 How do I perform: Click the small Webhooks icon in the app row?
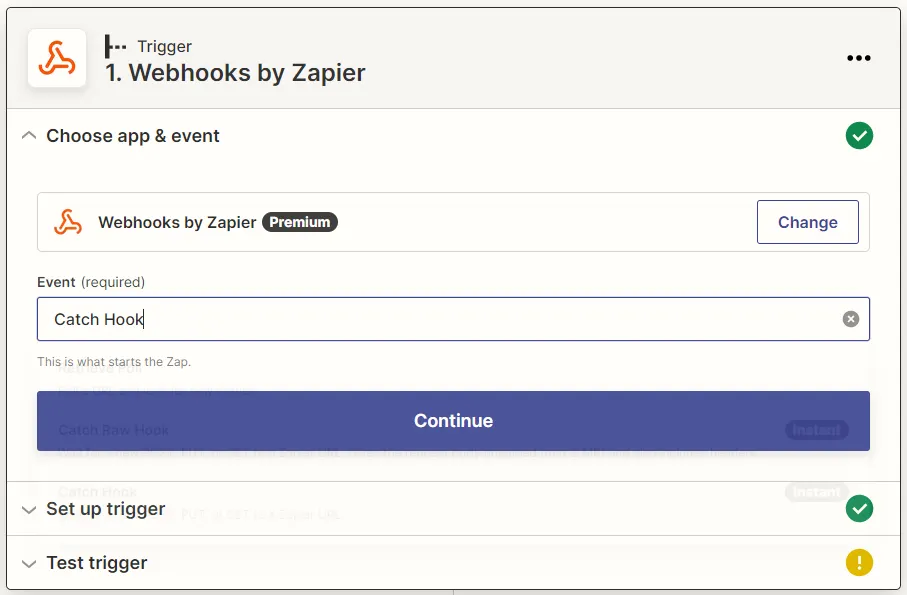tap(68, 222)
